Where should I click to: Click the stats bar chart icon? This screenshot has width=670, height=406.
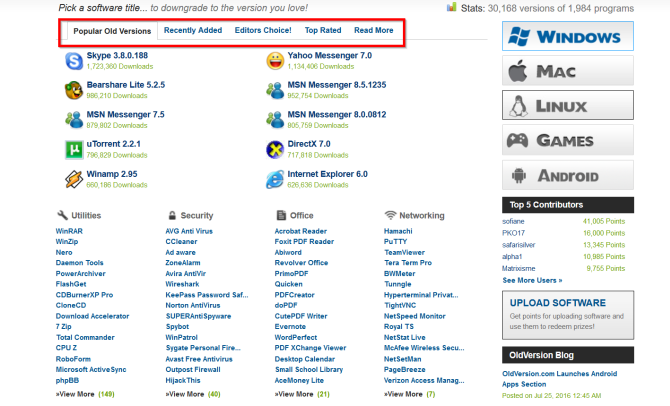[x=452, y=7]
